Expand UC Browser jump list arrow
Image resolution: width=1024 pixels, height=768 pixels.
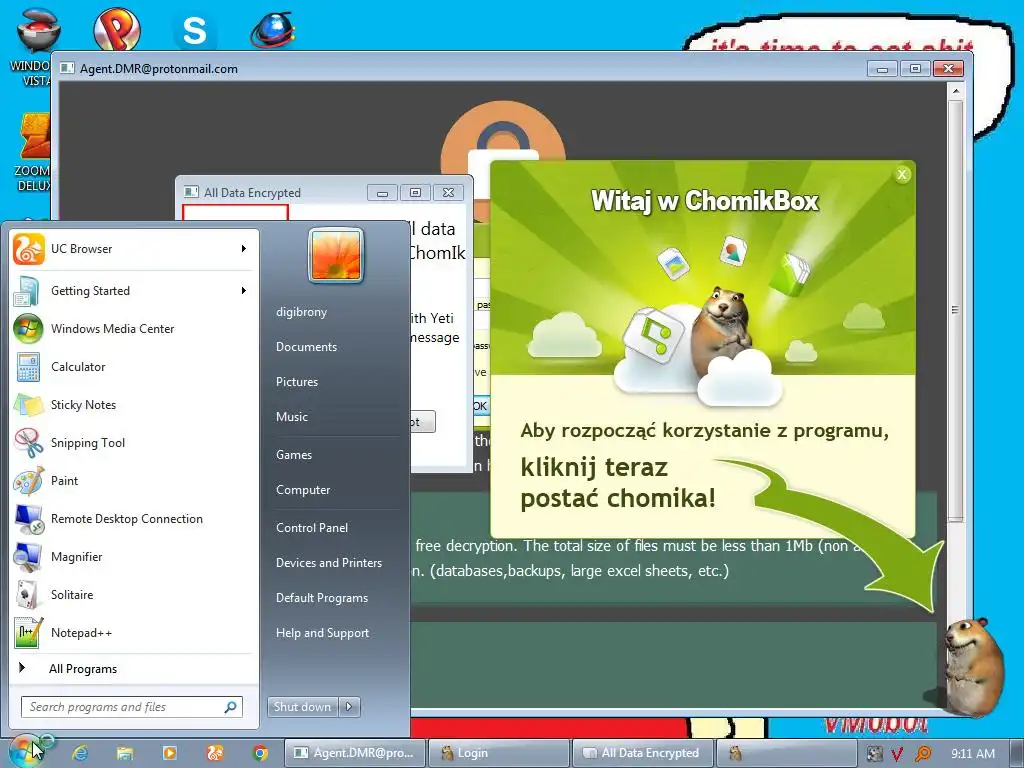244,248
